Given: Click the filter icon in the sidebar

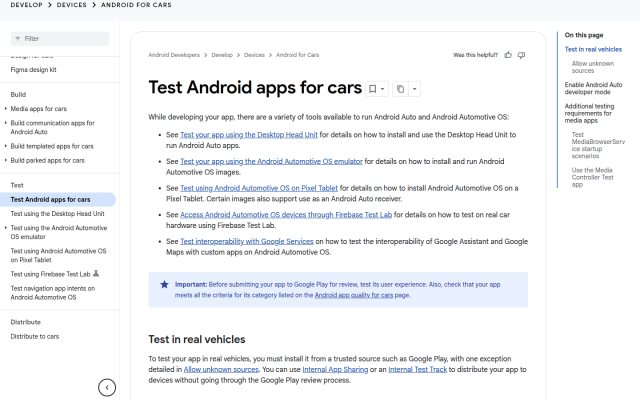Looking at the screenshot, I should (18, 39).
